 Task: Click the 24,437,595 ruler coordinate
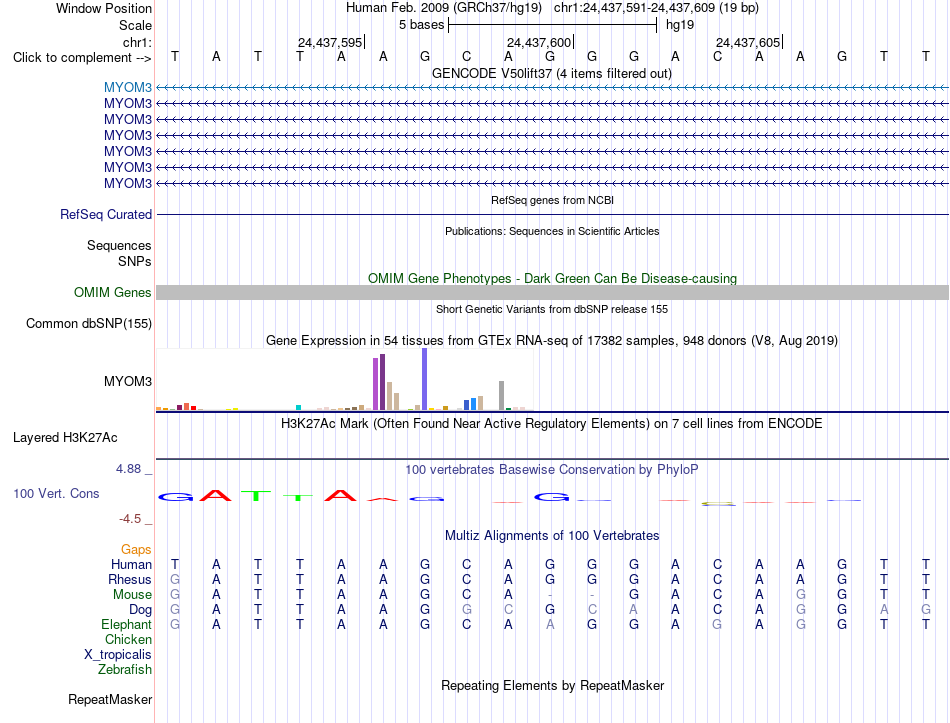click(x=330, y=42)
